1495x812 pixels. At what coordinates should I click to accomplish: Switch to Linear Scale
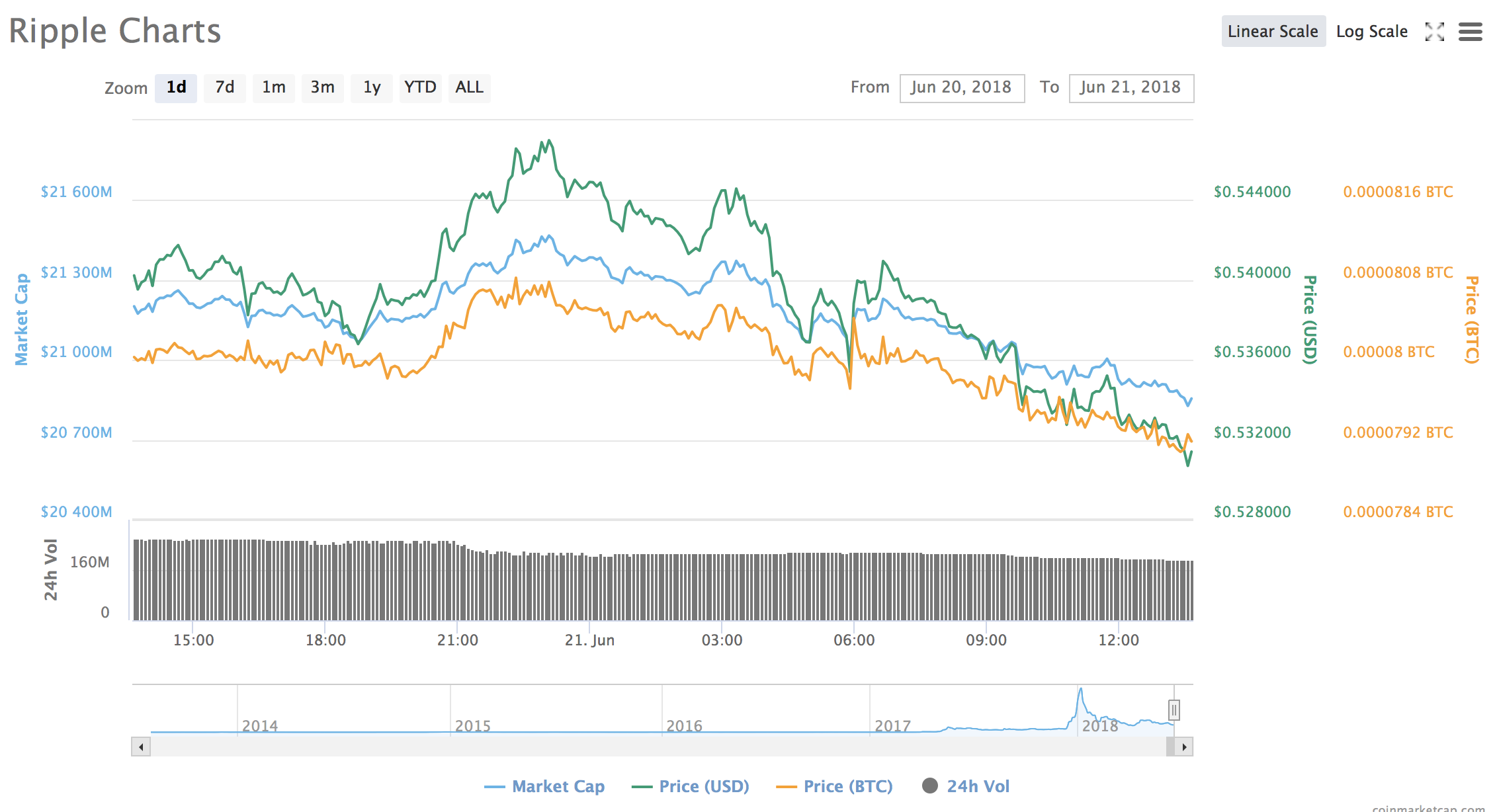coord(1273,31)
